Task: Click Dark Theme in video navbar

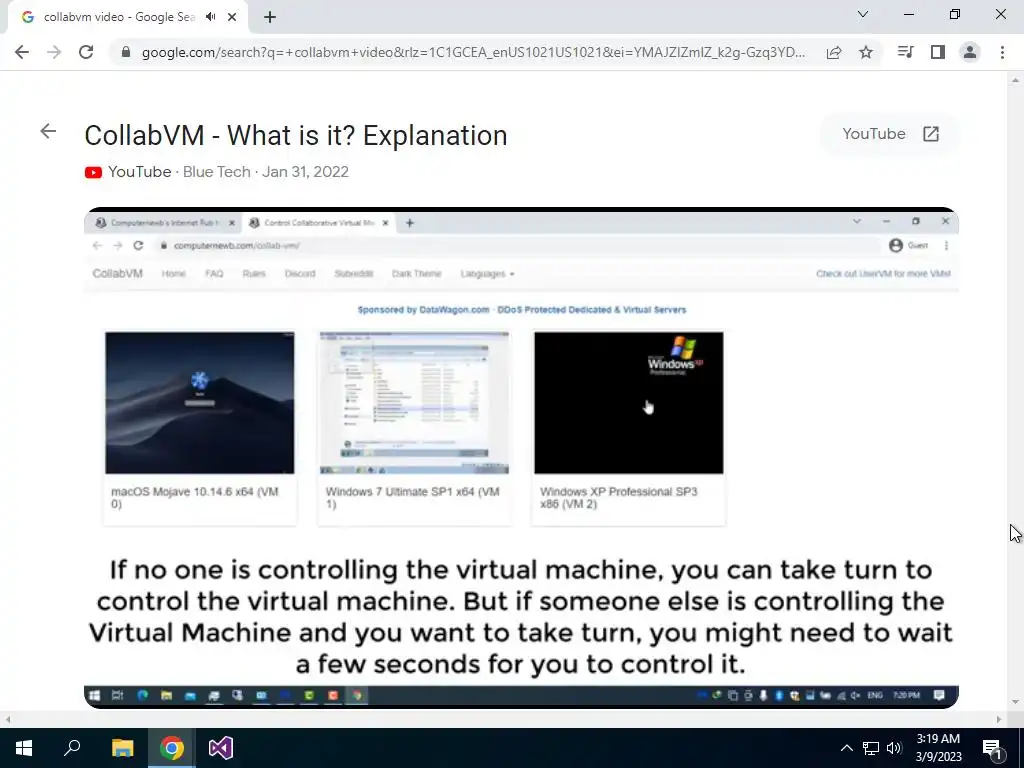Action: (x=417, y=274)
